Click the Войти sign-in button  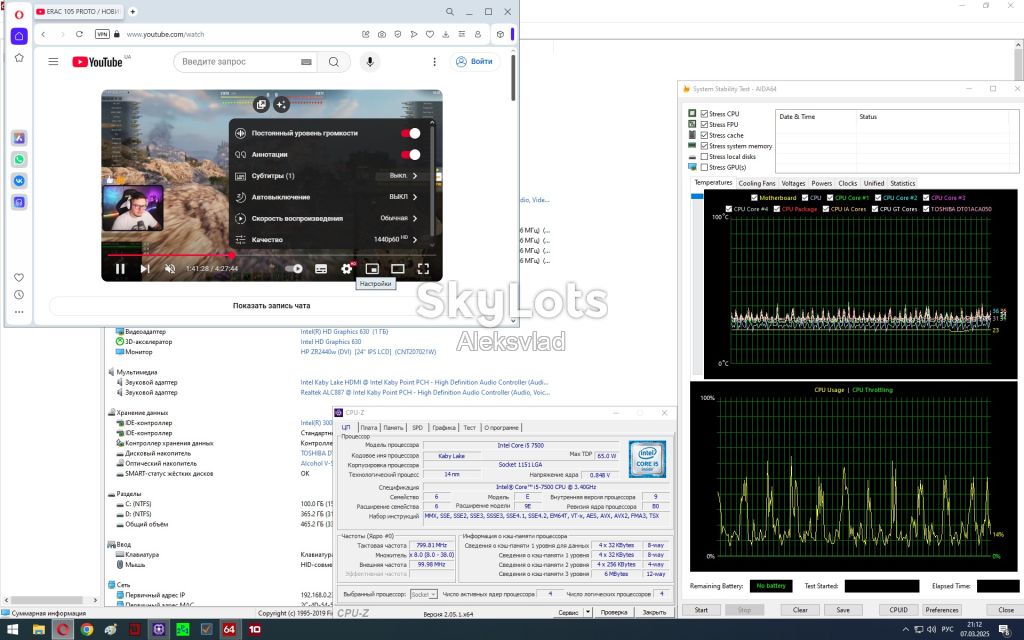475,61
